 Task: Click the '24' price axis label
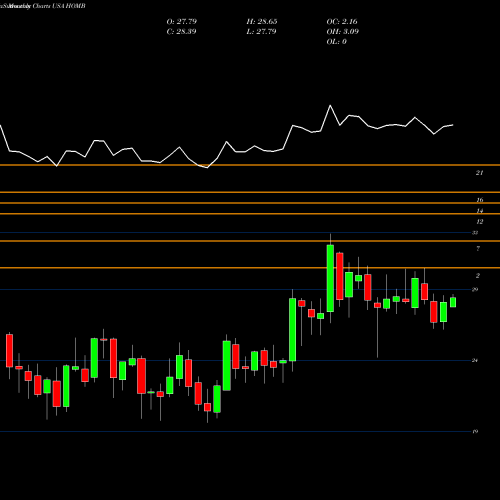475,360
